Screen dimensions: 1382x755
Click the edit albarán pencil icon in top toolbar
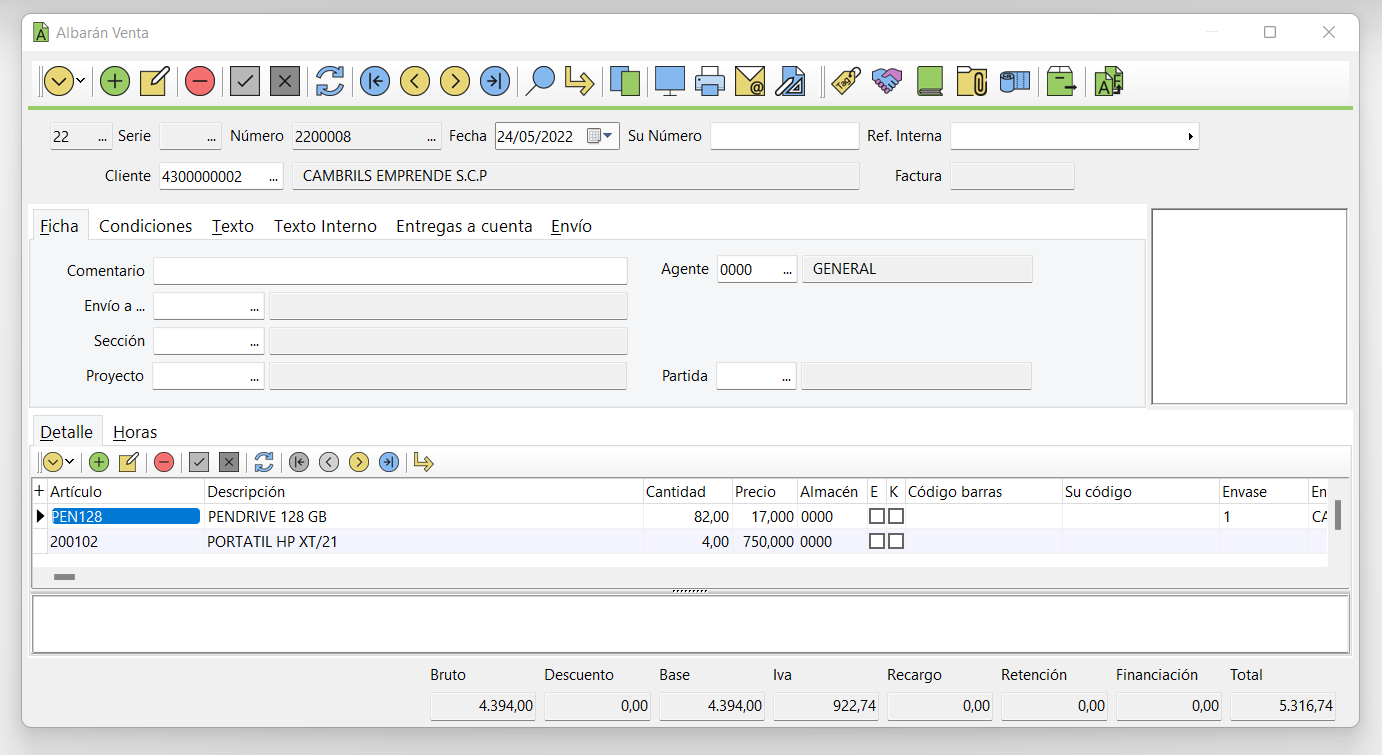155,81
